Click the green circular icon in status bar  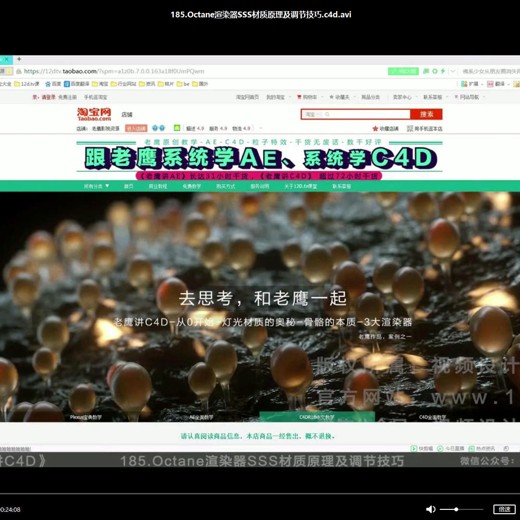point(440,448)
